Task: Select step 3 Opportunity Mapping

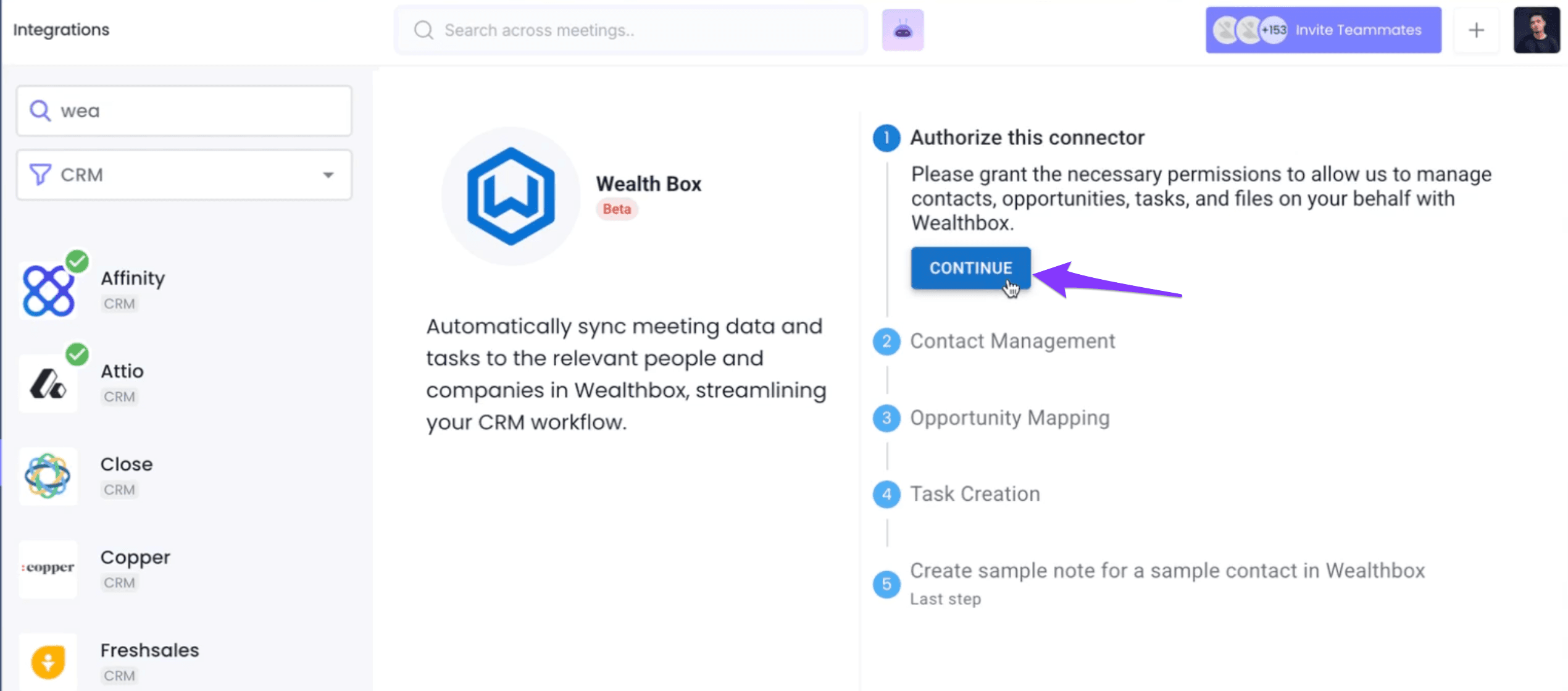Action: click(991, 418)
